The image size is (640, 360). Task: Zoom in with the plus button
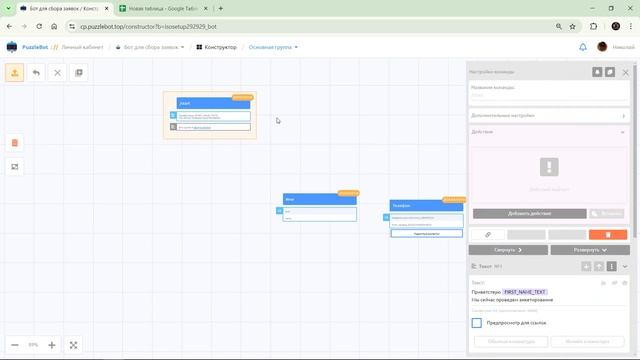(52, 345)
